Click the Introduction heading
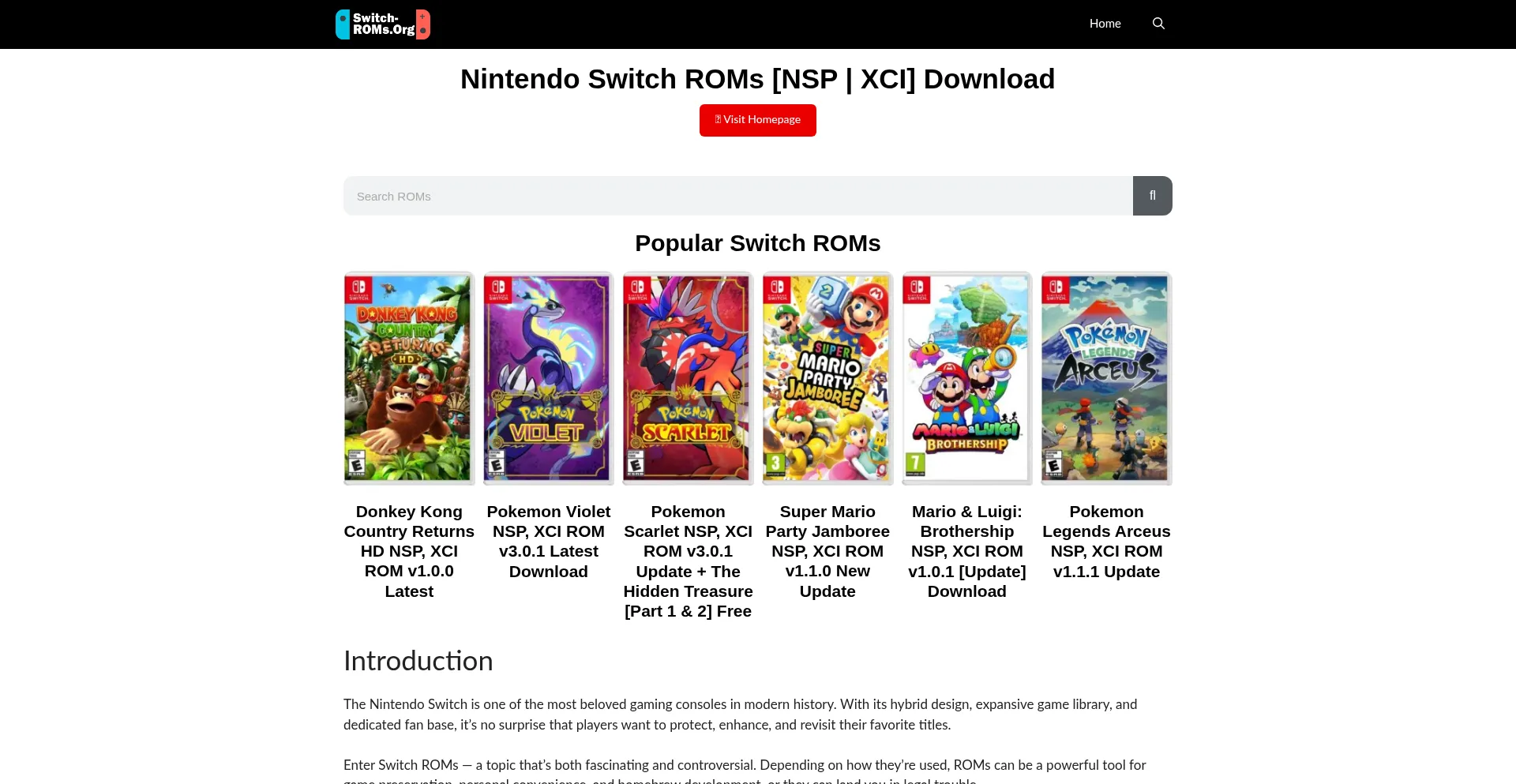 click(x=418, y=661)
